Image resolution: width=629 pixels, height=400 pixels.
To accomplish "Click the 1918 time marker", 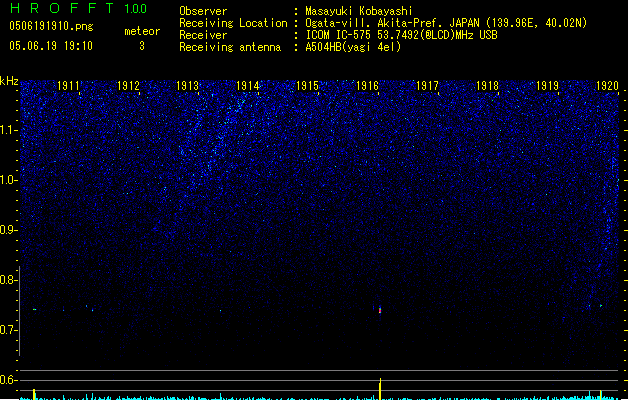I will pos(487,86).
